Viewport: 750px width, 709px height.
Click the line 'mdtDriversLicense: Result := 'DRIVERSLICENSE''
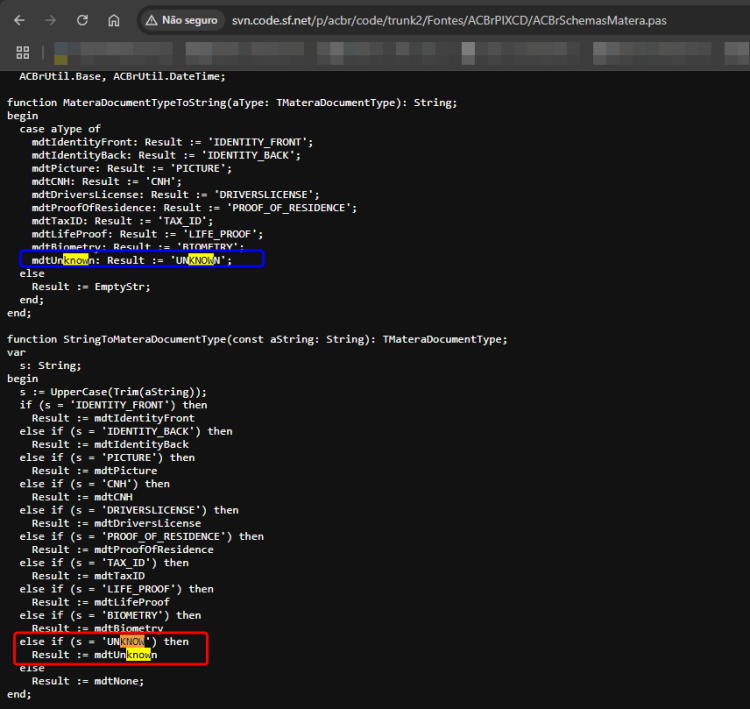pyautogui.click(x=176, y=195)
